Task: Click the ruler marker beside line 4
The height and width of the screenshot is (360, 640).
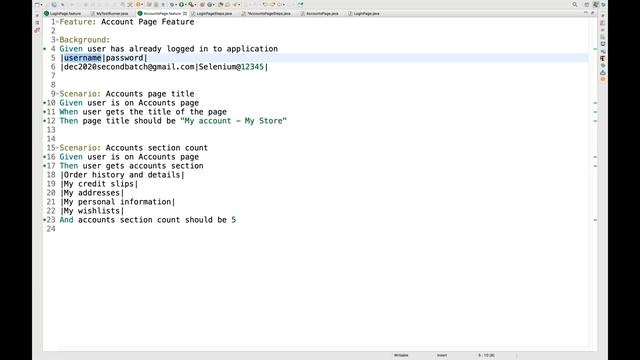Action: (x=44, y=49)
